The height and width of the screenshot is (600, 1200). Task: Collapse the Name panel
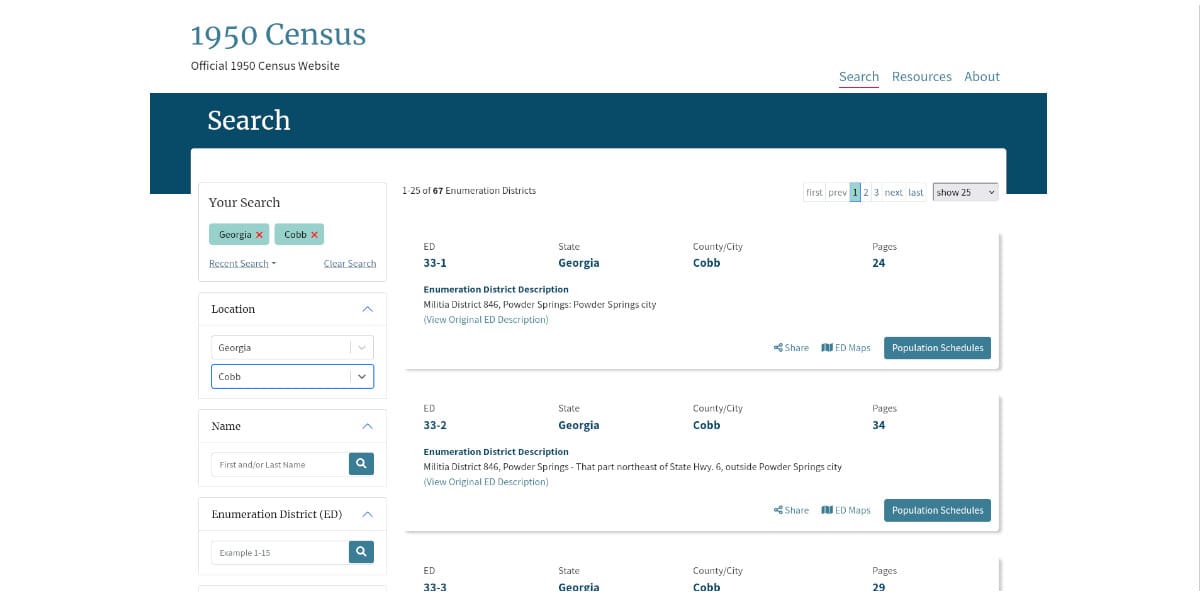pos(367,426)
